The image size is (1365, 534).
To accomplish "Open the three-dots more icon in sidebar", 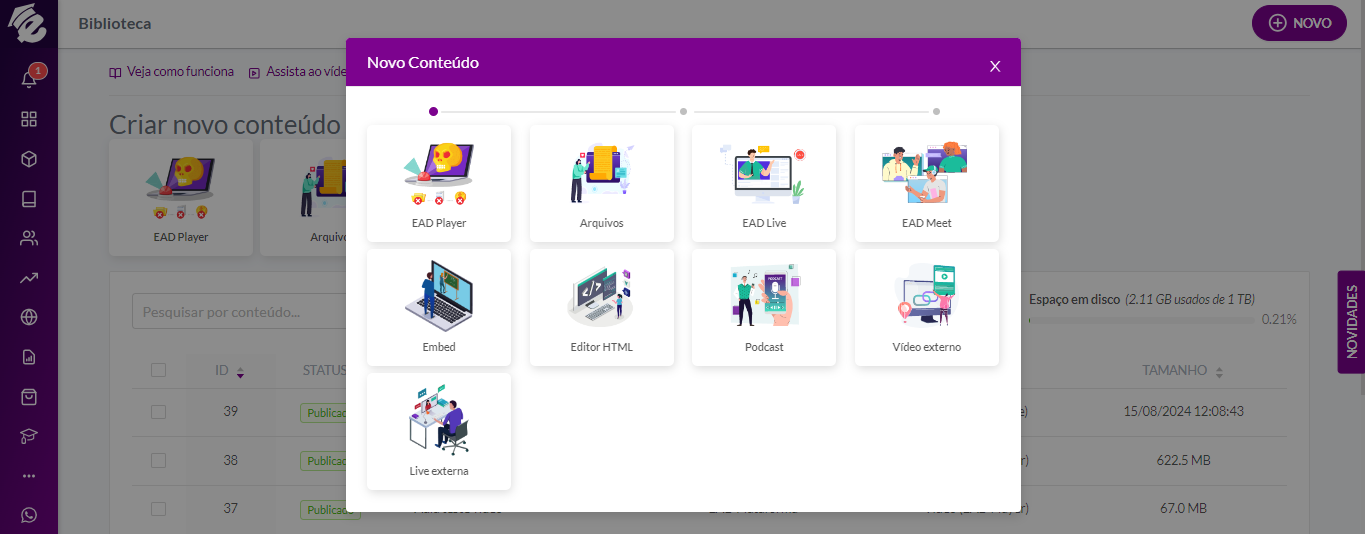I will [29, 476].
